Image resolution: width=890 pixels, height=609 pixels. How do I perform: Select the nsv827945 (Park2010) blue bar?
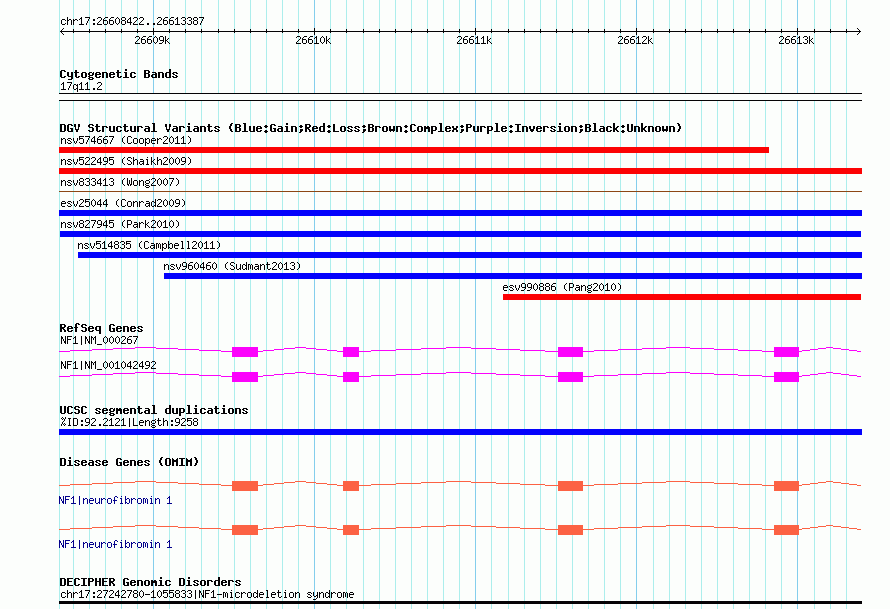460,234
